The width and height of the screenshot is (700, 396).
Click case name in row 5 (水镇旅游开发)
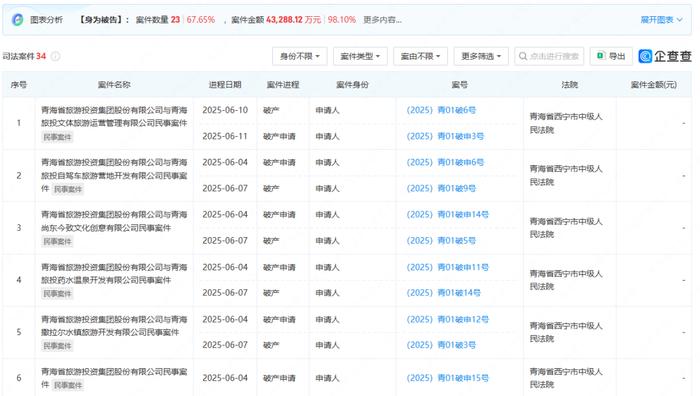[x=114, y=326]
